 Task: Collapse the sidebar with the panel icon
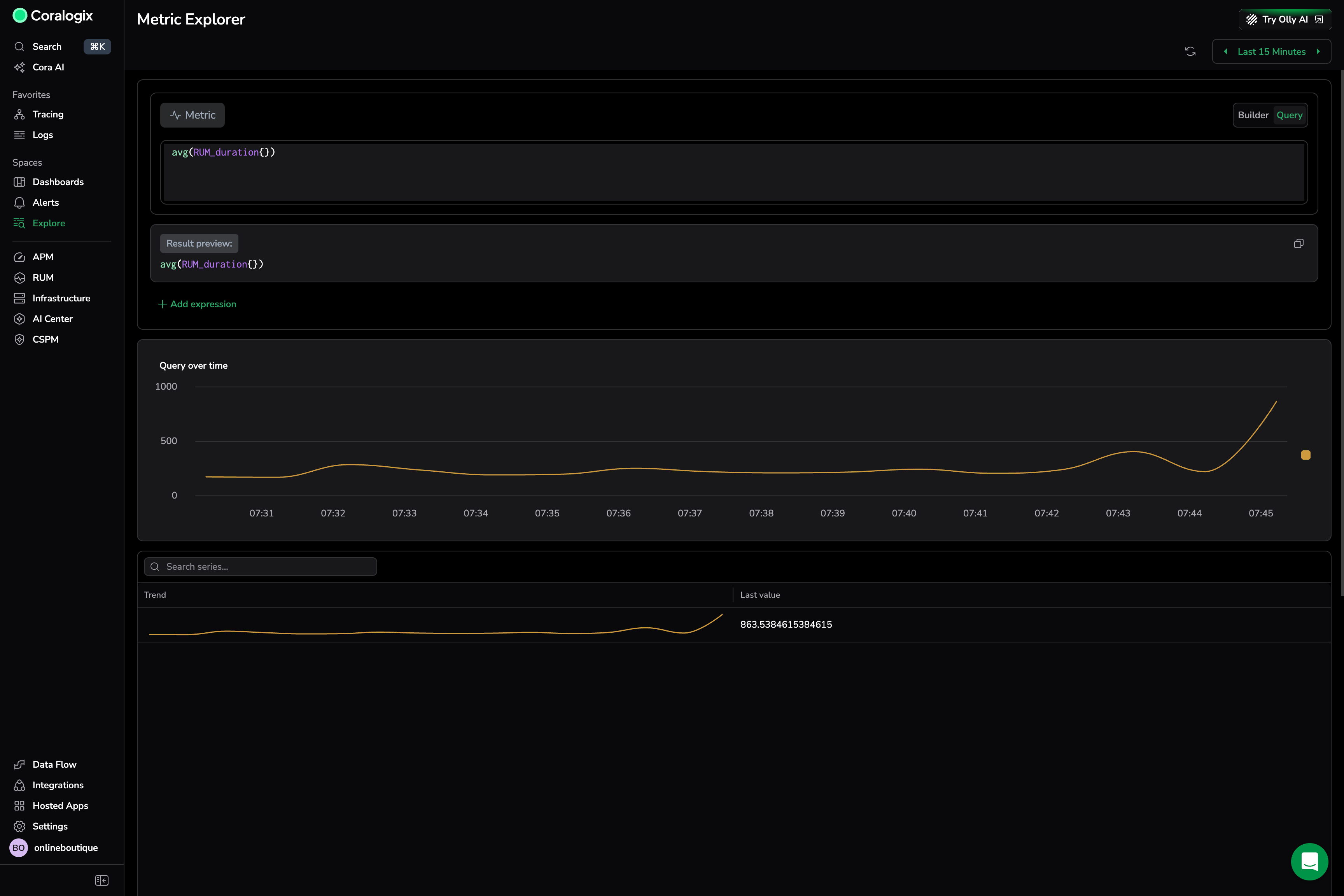tap(102, 880)
